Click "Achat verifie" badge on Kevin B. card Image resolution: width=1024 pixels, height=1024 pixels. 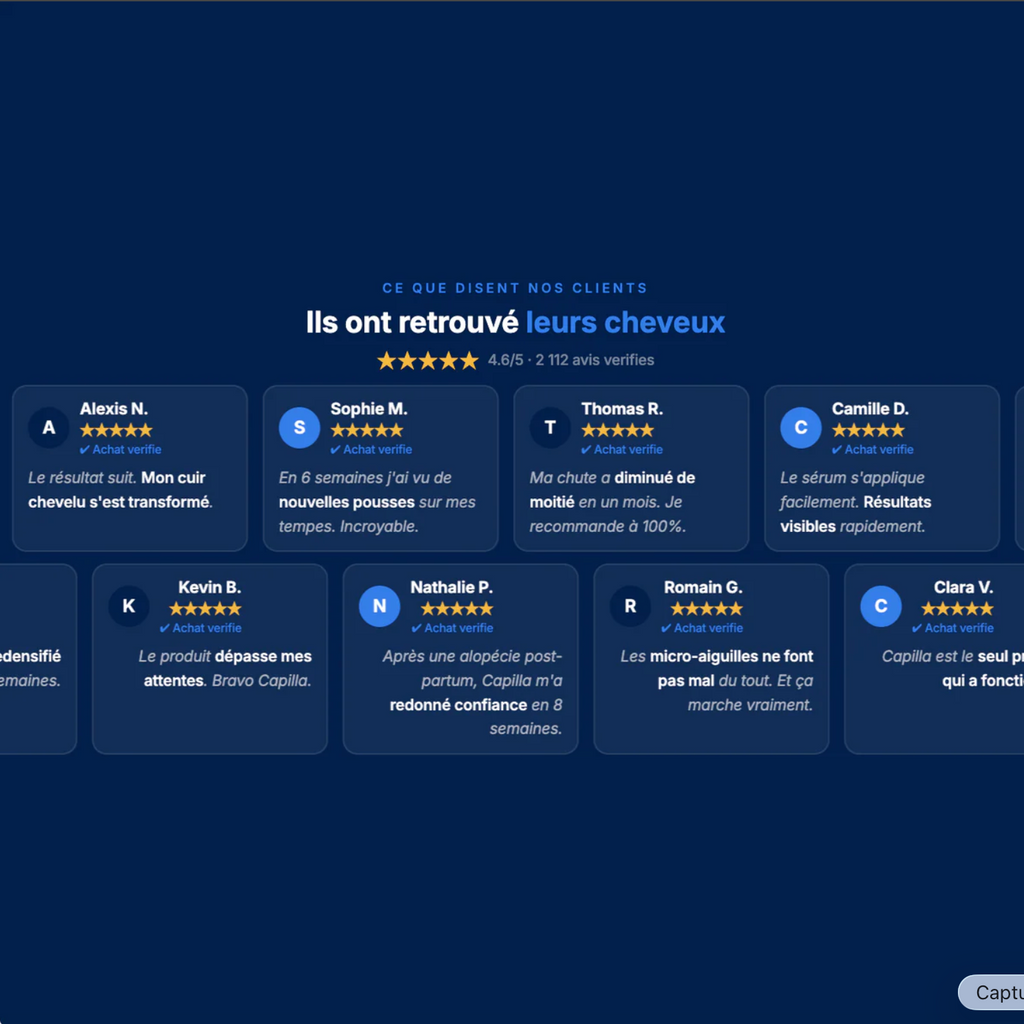(201, 628)
